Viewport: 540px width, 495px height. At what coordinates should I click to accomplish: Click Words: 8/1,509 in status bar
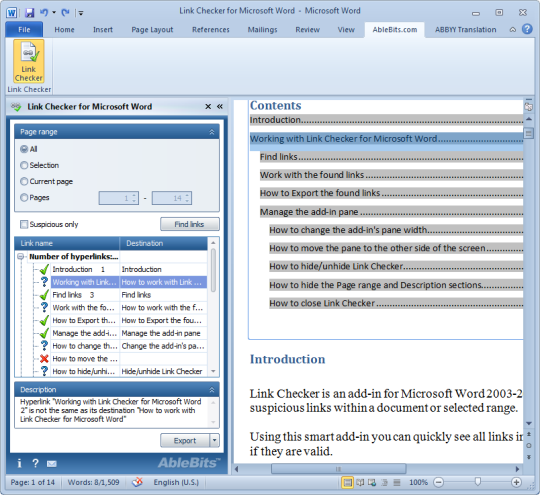pyautogui.click(x=93, y=482)
